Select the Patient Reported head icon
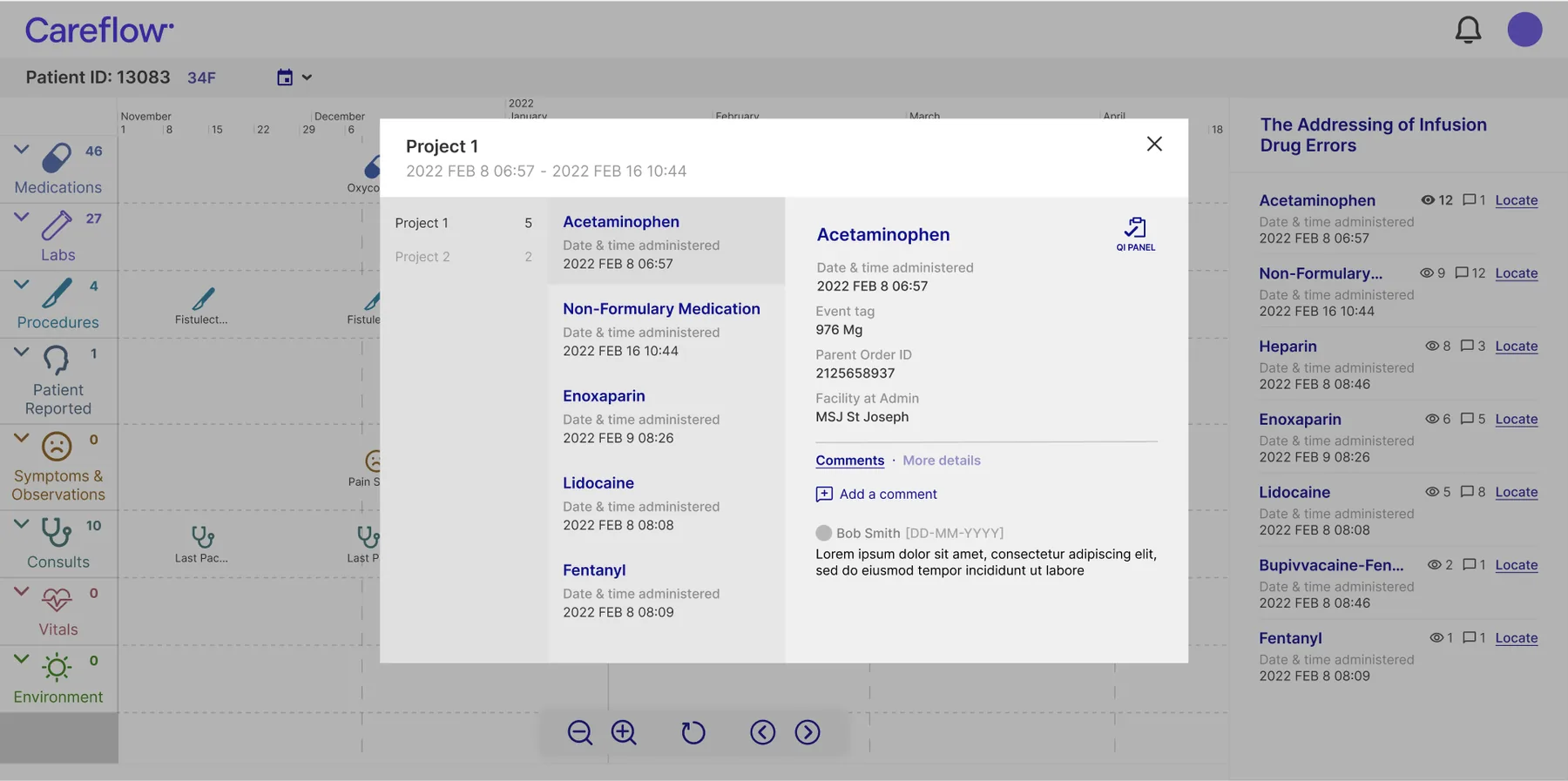The width and height of the screenshot is (1568, 781). 57,360
